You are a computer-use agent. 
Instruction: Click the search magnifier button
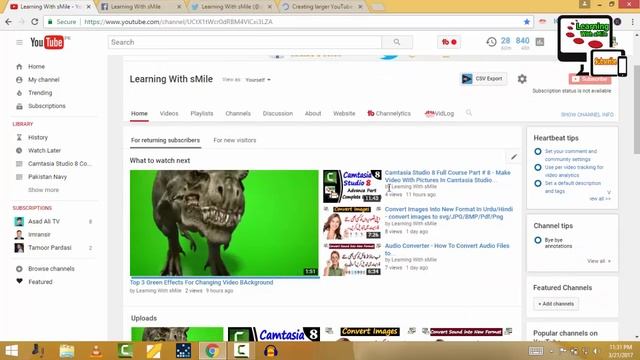tap(397, 42)
